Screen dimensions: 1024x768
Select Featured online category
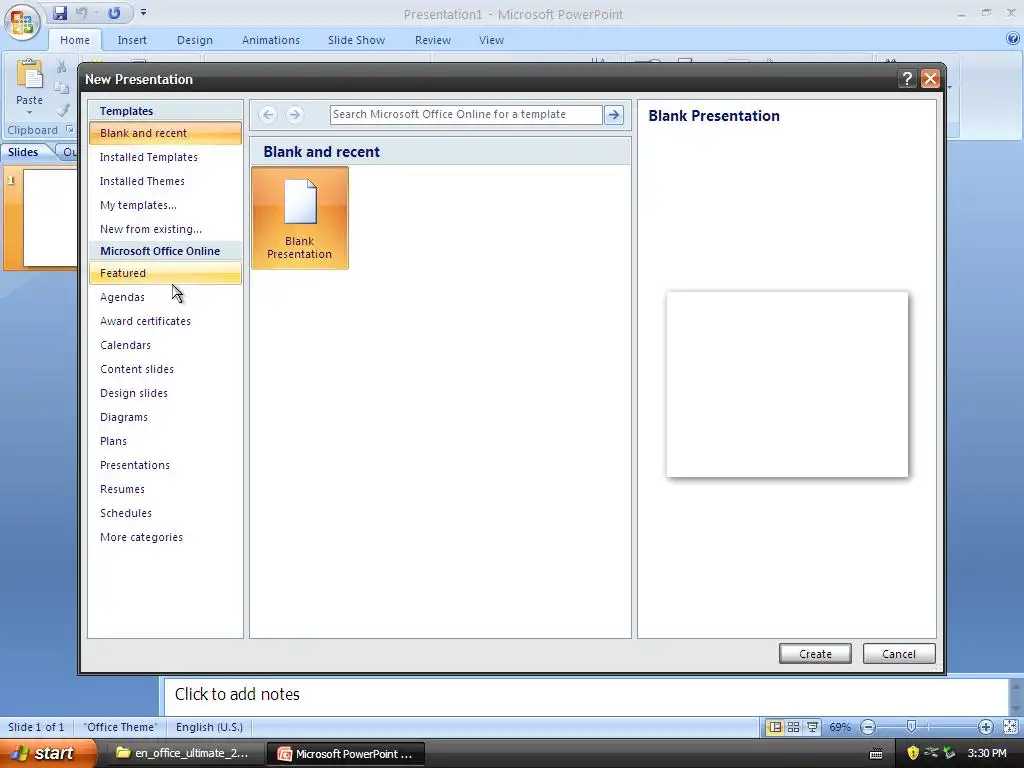coord(165,273)
